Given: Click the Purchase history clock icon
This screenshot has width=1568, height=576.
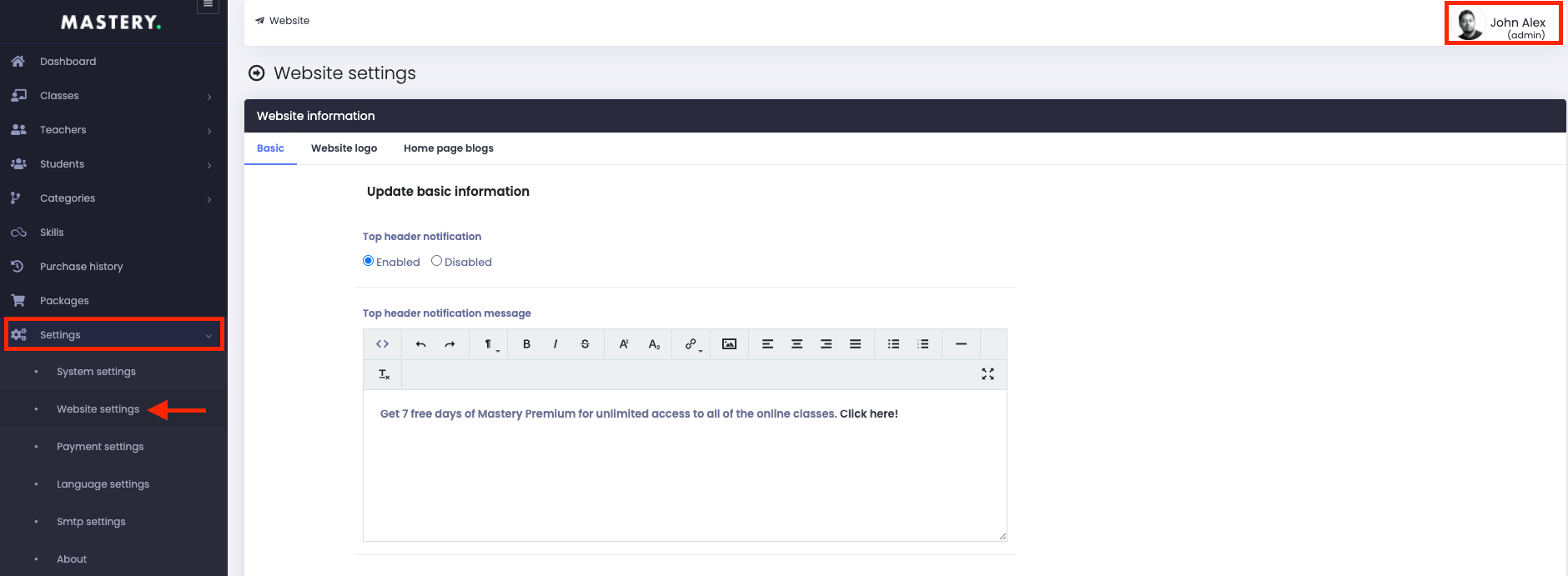Looking at the screenshot, I should 17,267.
